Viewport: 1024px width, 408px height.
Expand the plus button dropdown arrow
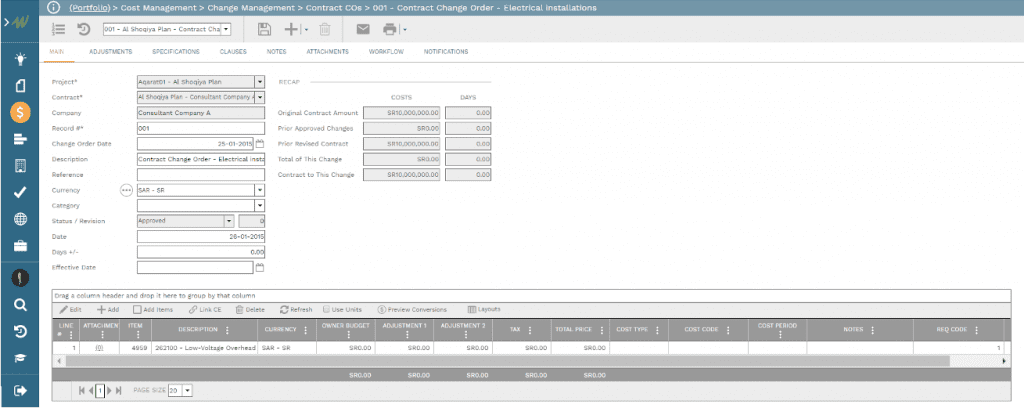point(306,30)
